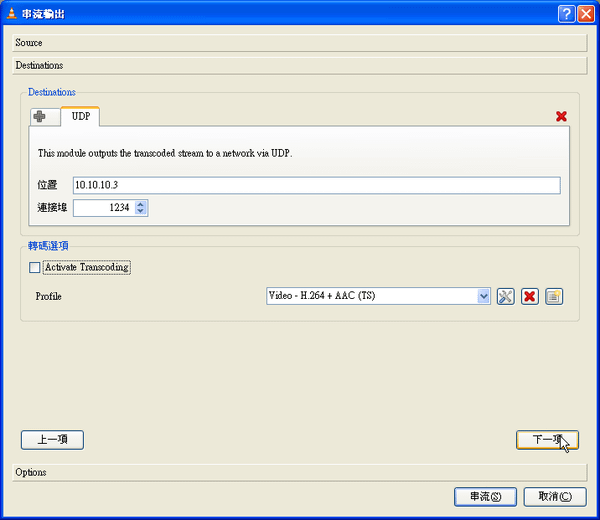The width and height of the screenshot is (600, 520).
Task: Focus the address field containing 10.10.10.3
Action: coord(316,185)
